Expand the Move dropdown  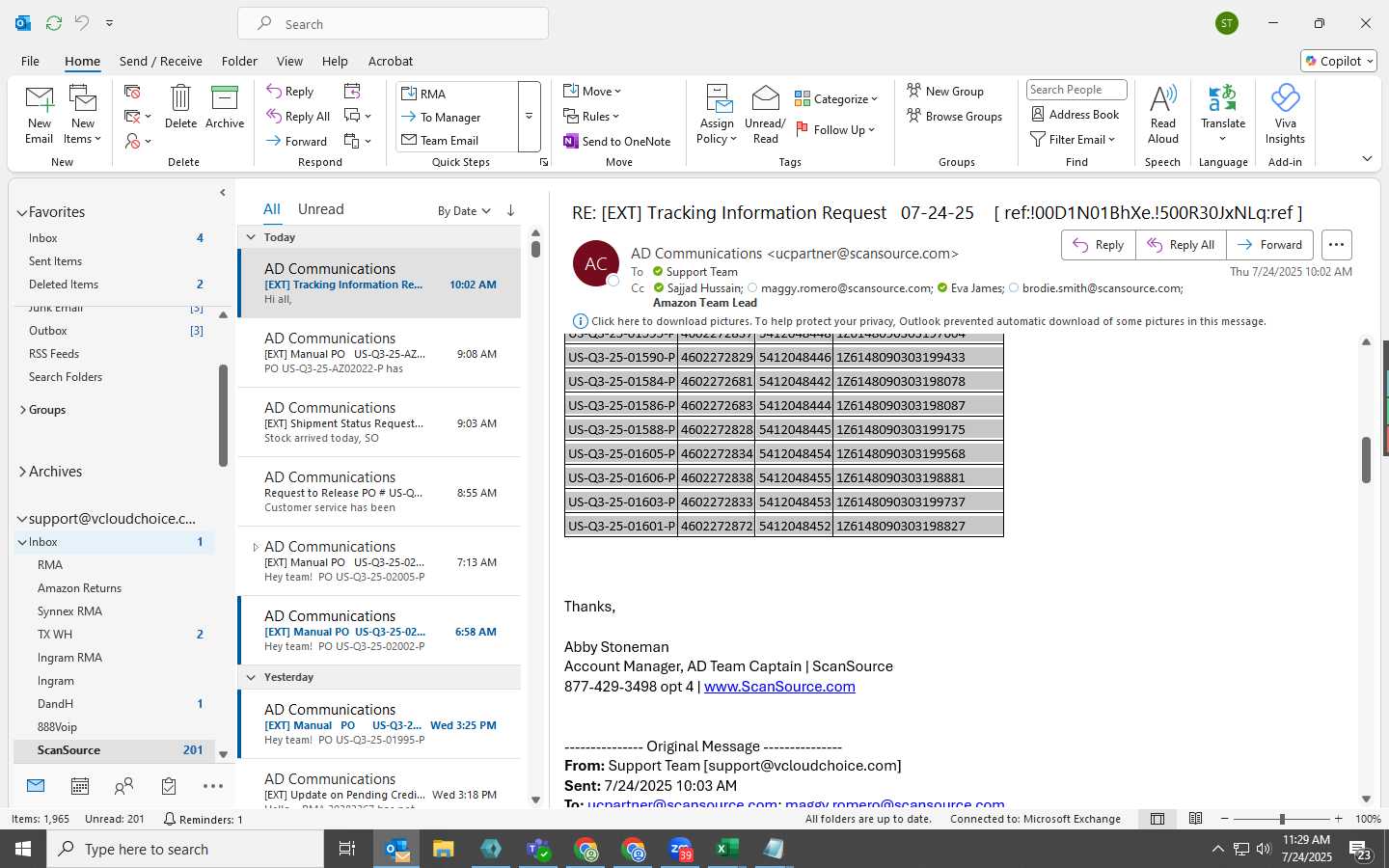pyautogui.click(x=592, y=91)
